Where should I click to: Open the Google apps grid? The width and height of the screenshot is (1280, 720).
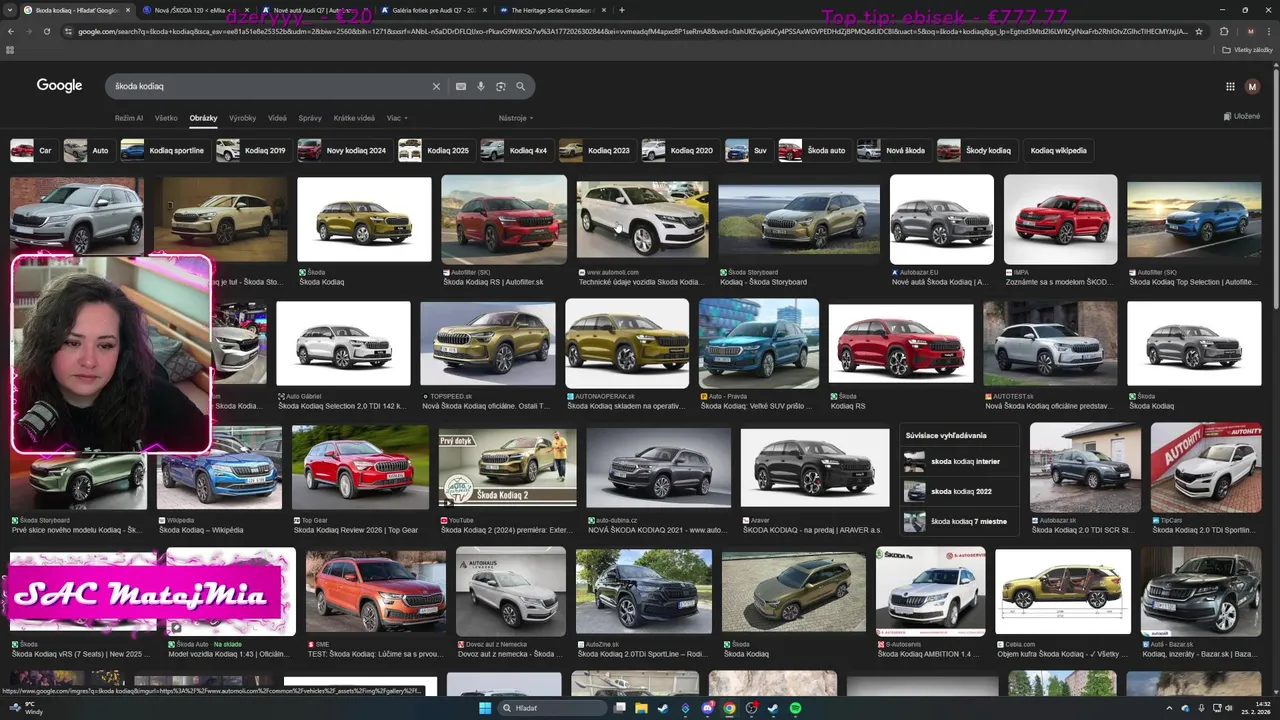coord(1230,87)
